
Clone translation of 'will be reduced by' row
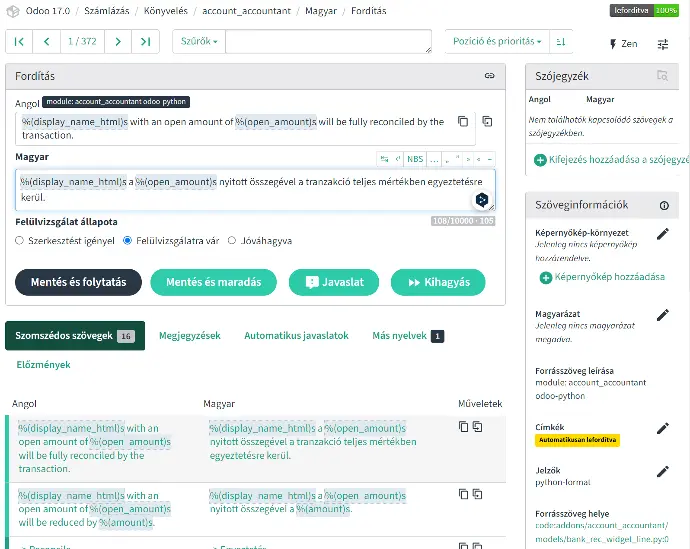tap(477, 494)
